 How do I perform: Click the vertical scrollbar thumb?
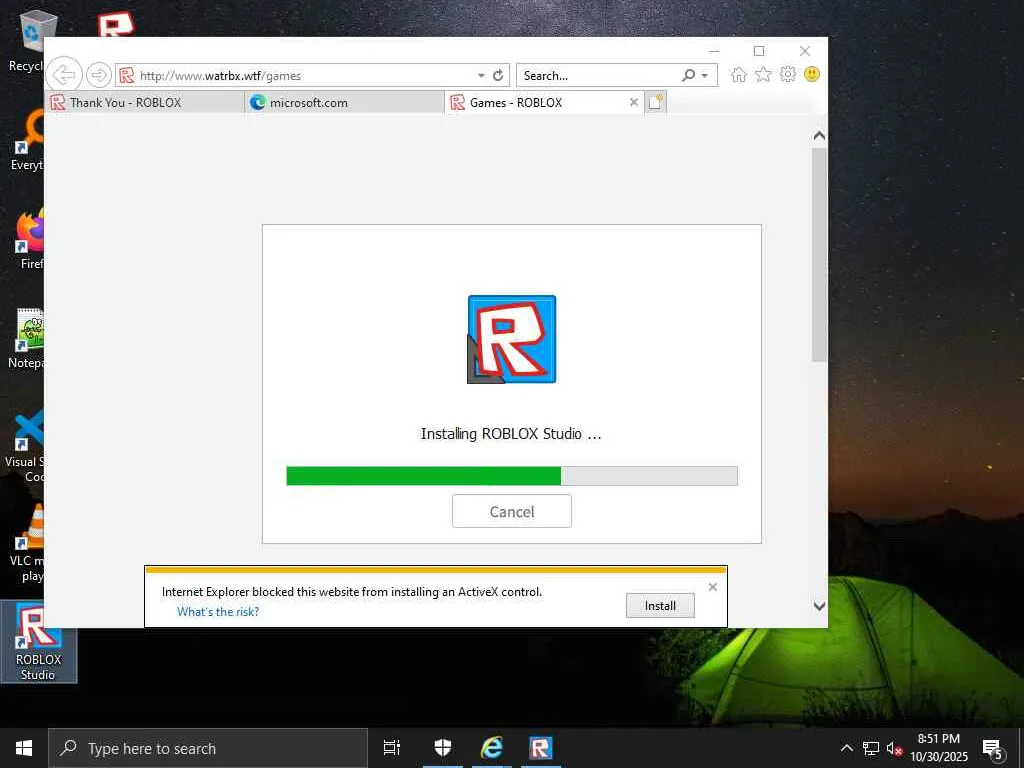(x=819, y=255)
